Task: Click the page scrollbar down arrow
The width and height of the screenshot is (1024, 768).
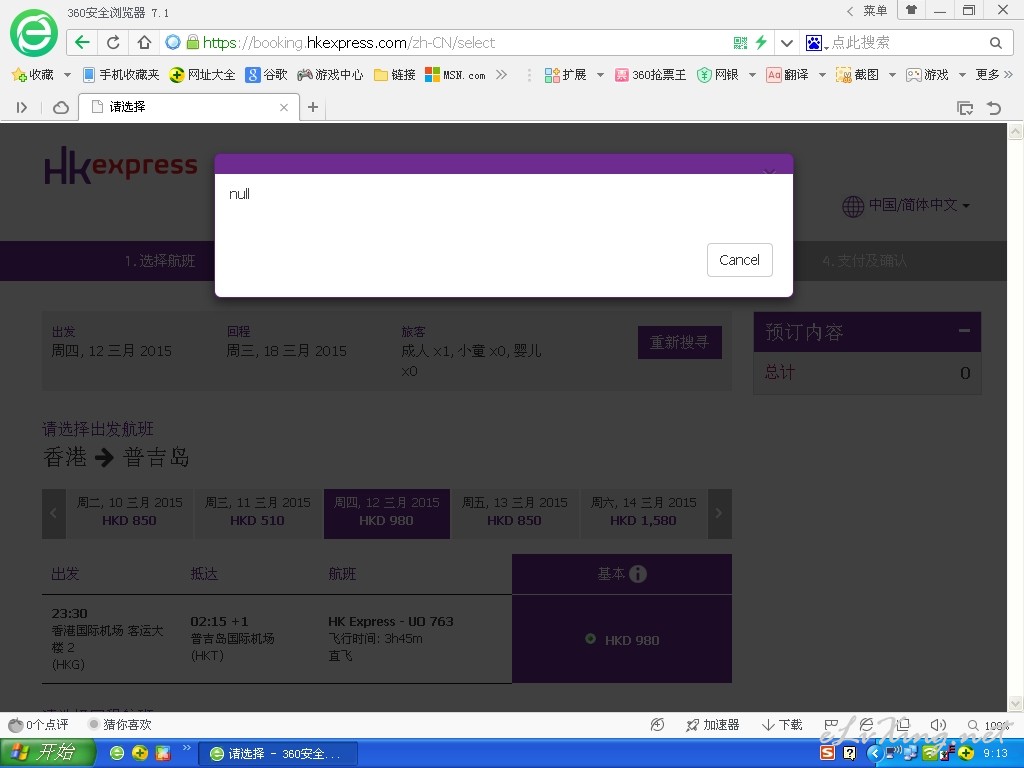Action: point(1016,703)
